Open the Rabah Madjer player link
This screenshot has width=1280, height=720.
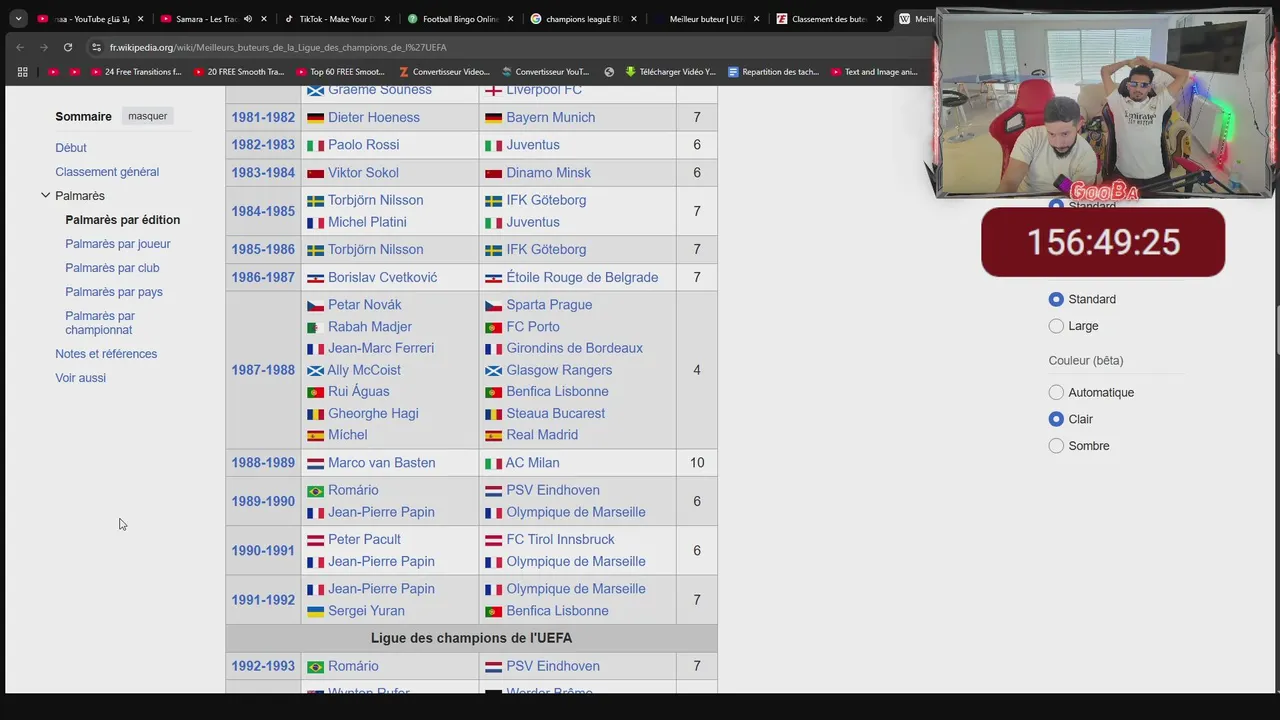(370, 327)
